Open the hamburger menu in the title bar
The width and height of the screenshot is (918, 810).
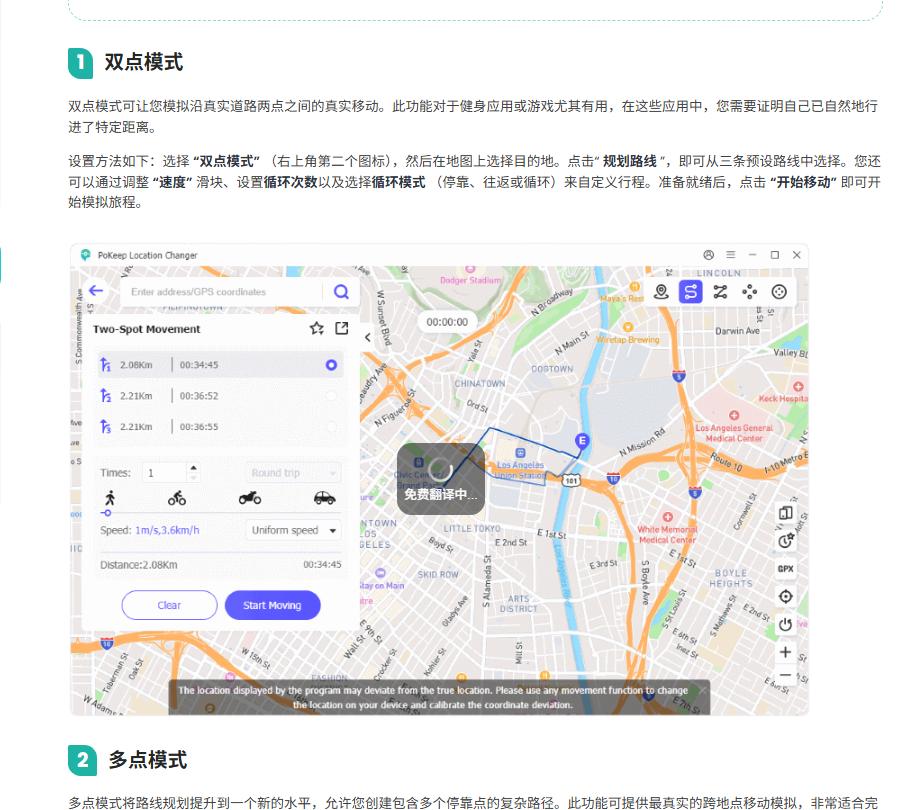(731, 255)
